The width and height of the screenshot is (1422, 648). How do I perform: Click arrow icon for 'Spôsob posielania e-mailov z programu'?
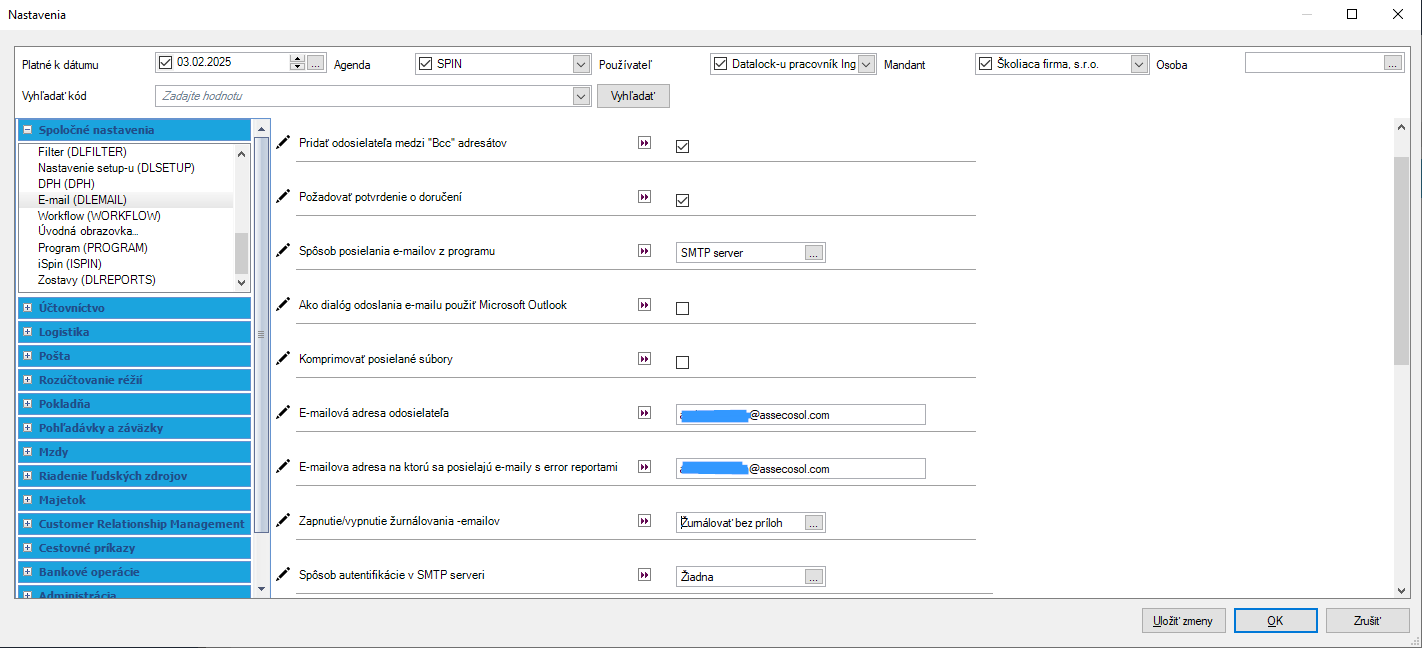click(645, 251)
